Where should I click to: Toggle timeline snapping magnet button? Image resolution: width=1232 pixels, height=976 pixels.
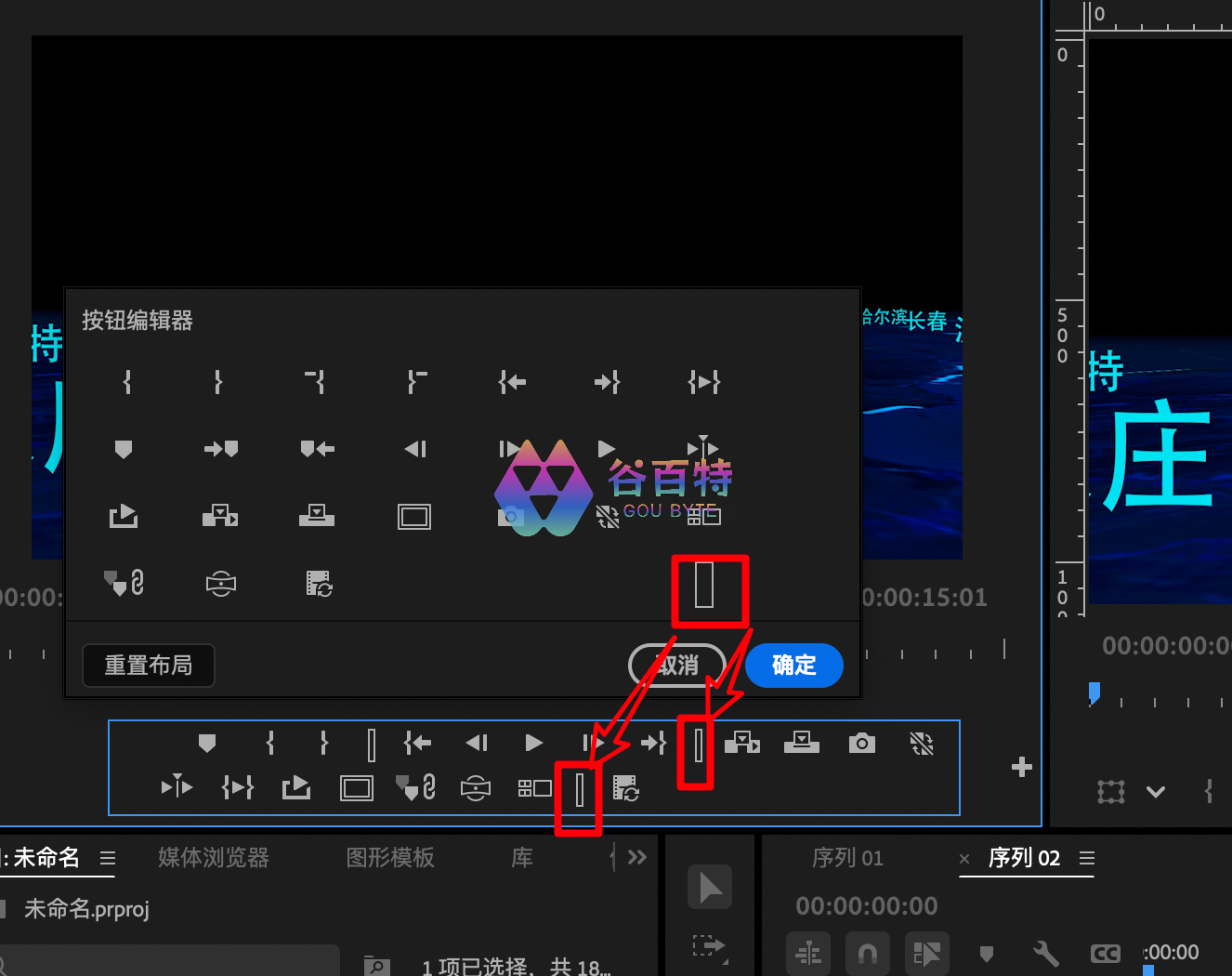tap(867, 953)
